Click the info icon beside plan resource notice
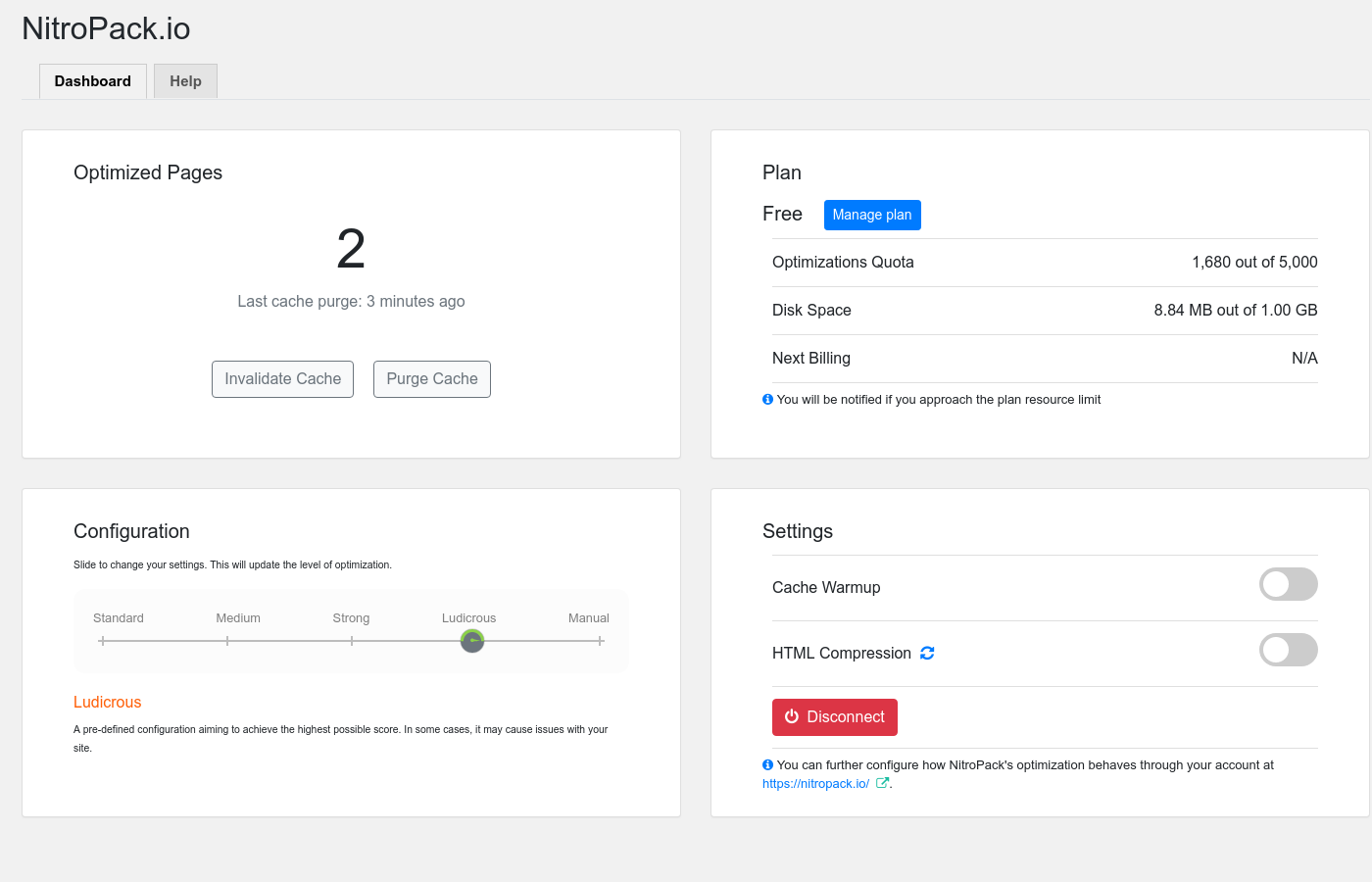Image resolution: width=1372 pixels, height=882 pixels. pos(767,399)
